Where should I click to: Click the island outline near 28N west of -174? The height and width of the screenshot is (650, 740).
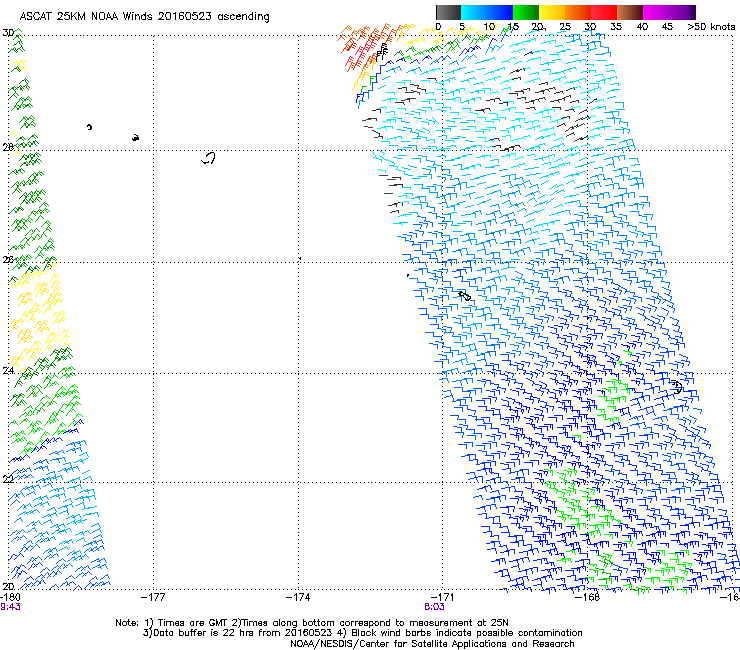(x=208, y=158)
